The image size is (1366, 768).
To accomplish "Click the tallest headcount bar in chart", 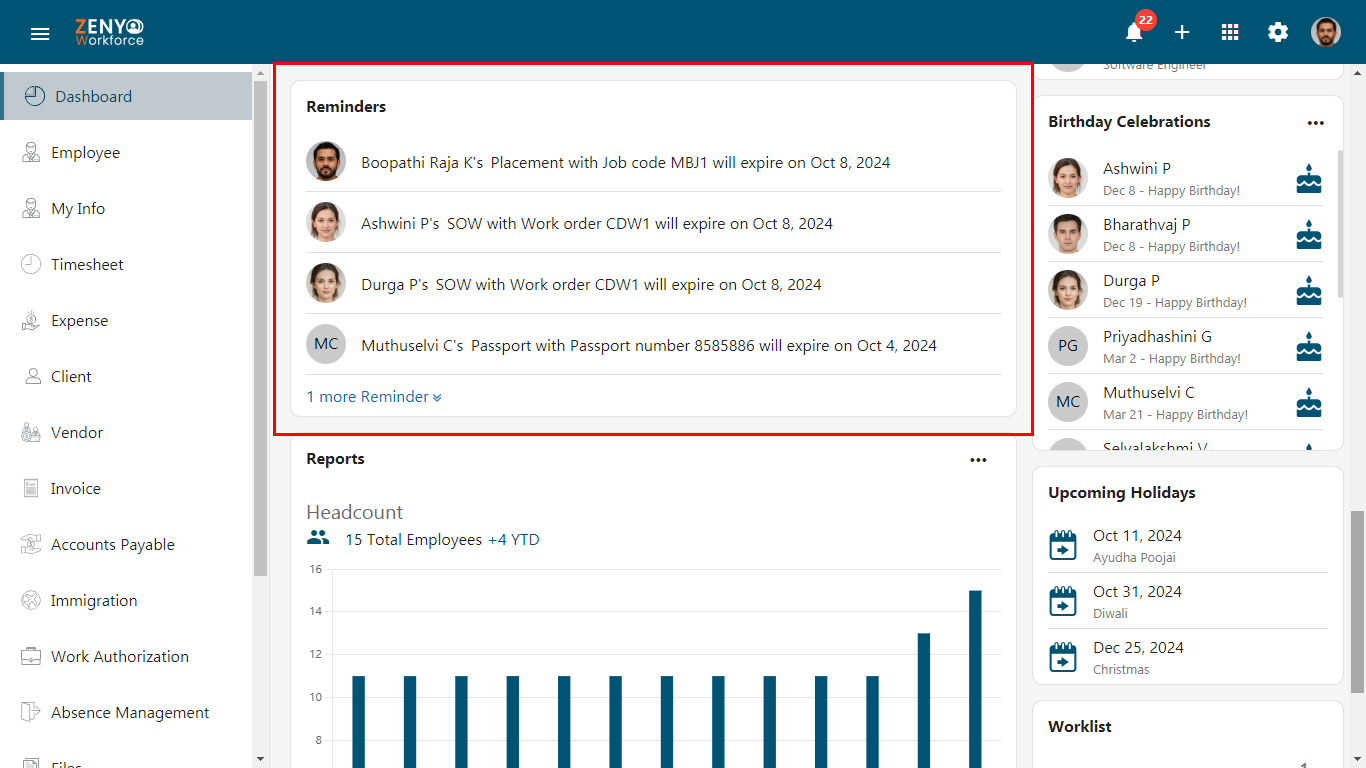I will (x=975, y=679).
